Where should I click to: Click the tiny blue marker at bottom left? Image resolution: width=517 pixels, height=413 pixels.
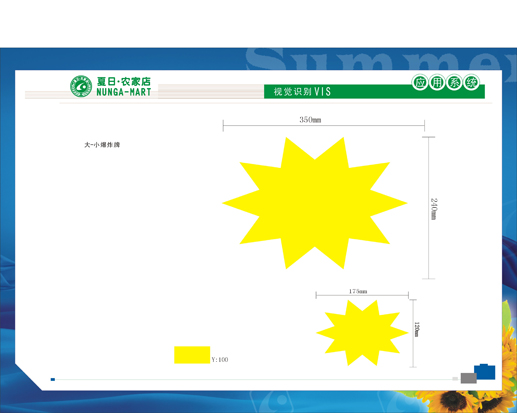[53, 379]
